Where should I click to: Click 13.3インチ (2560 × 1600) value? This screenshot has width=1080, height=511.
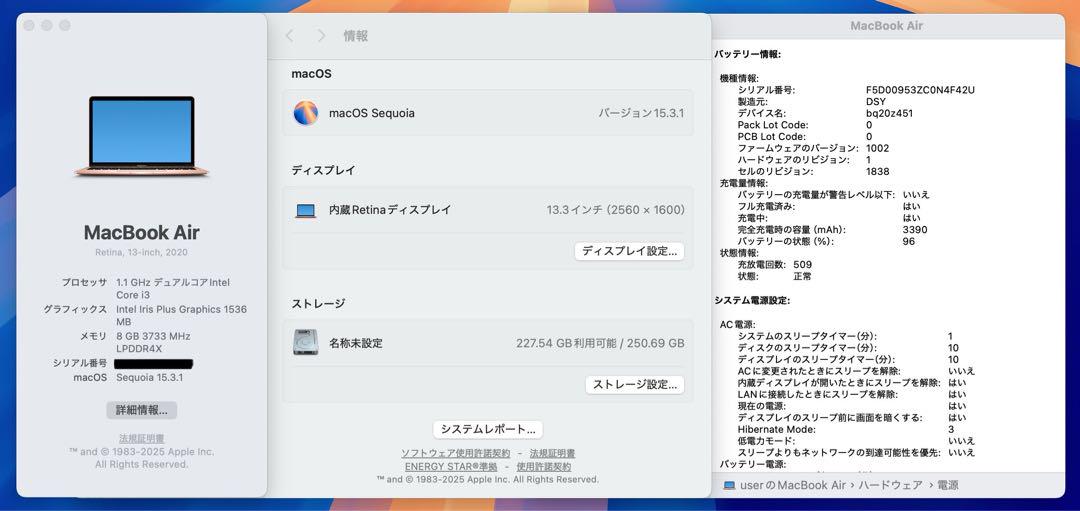click(616, 209)
